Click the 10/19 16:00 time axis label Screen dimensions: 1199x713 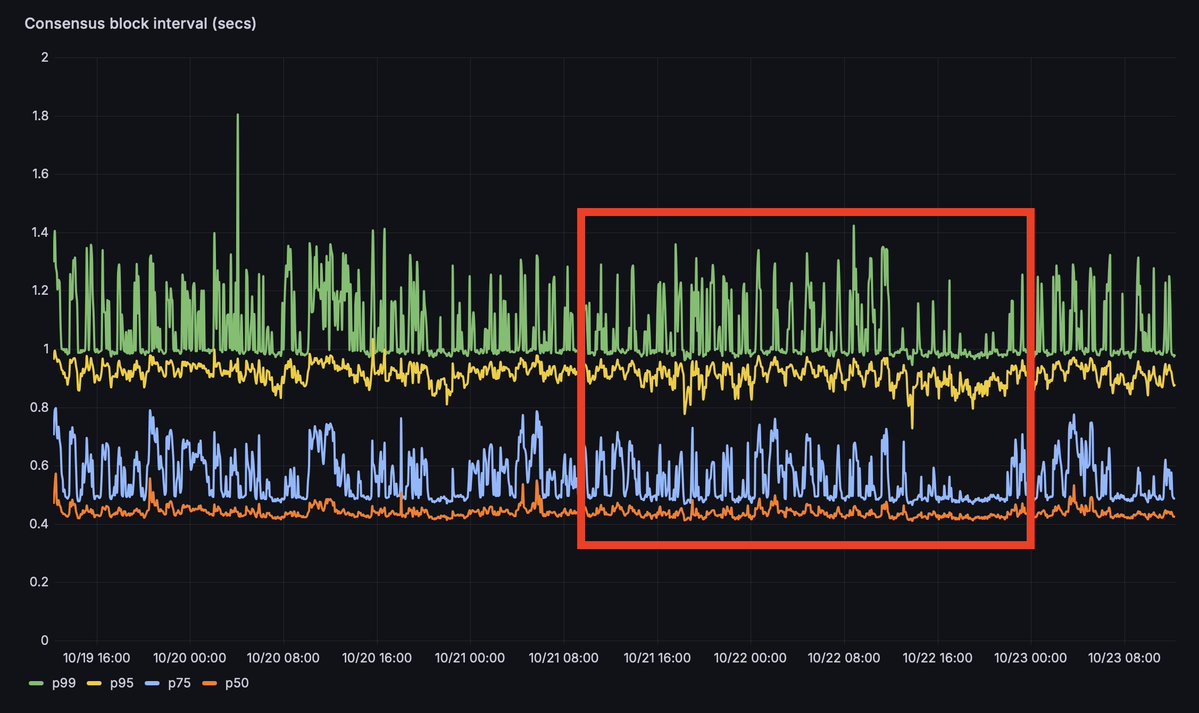tap(96, 658)
